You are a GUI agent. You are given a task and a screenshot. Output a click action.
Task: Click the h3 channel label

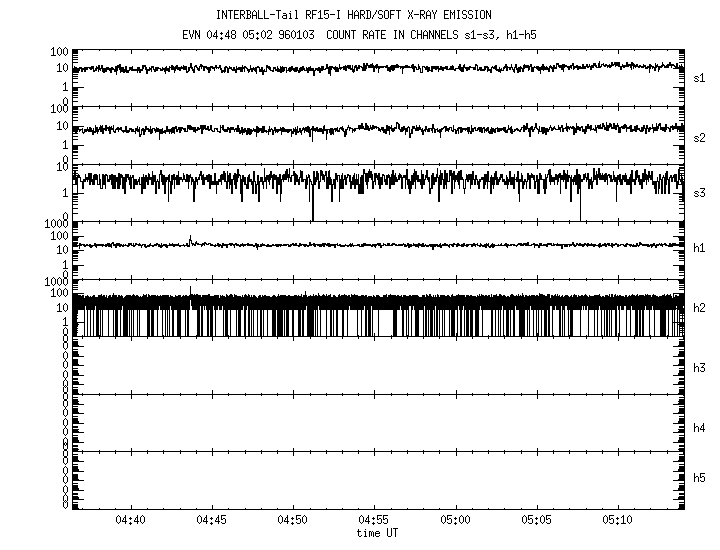click(699, 369)
